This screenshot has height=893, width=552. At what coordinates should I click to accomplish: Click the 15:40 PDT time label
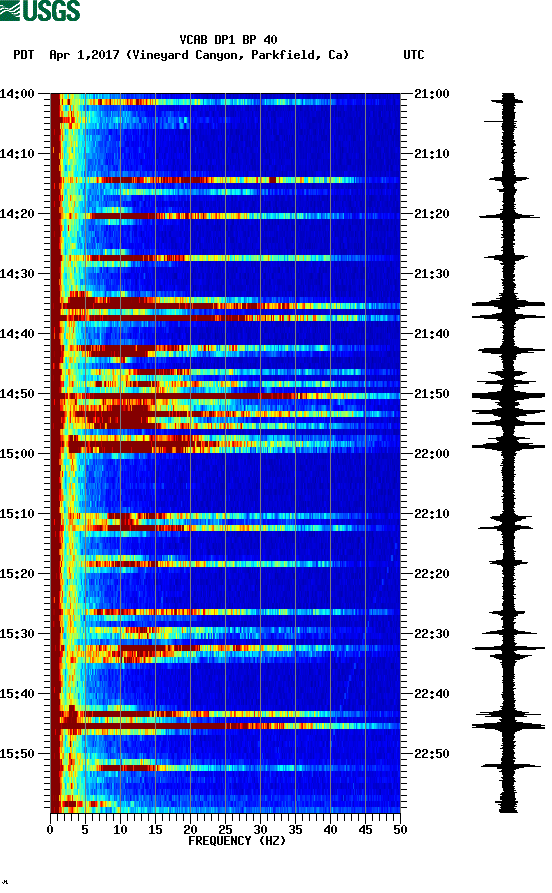pos(17,694)
